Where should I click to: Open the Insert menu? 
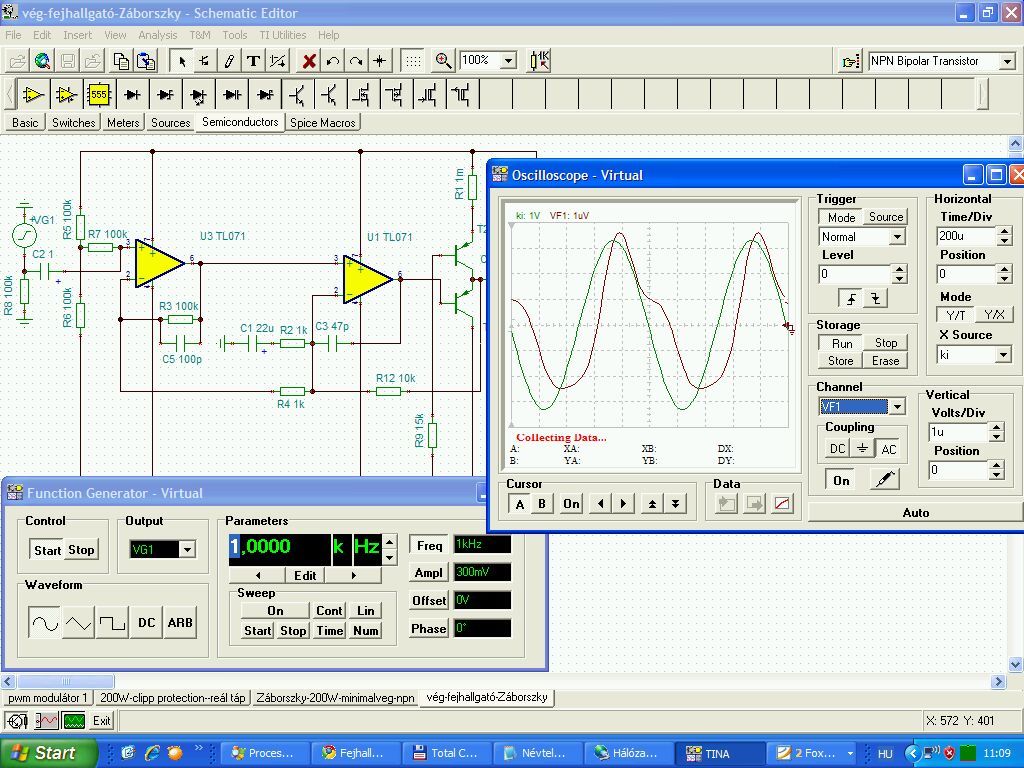coord(77,35)
